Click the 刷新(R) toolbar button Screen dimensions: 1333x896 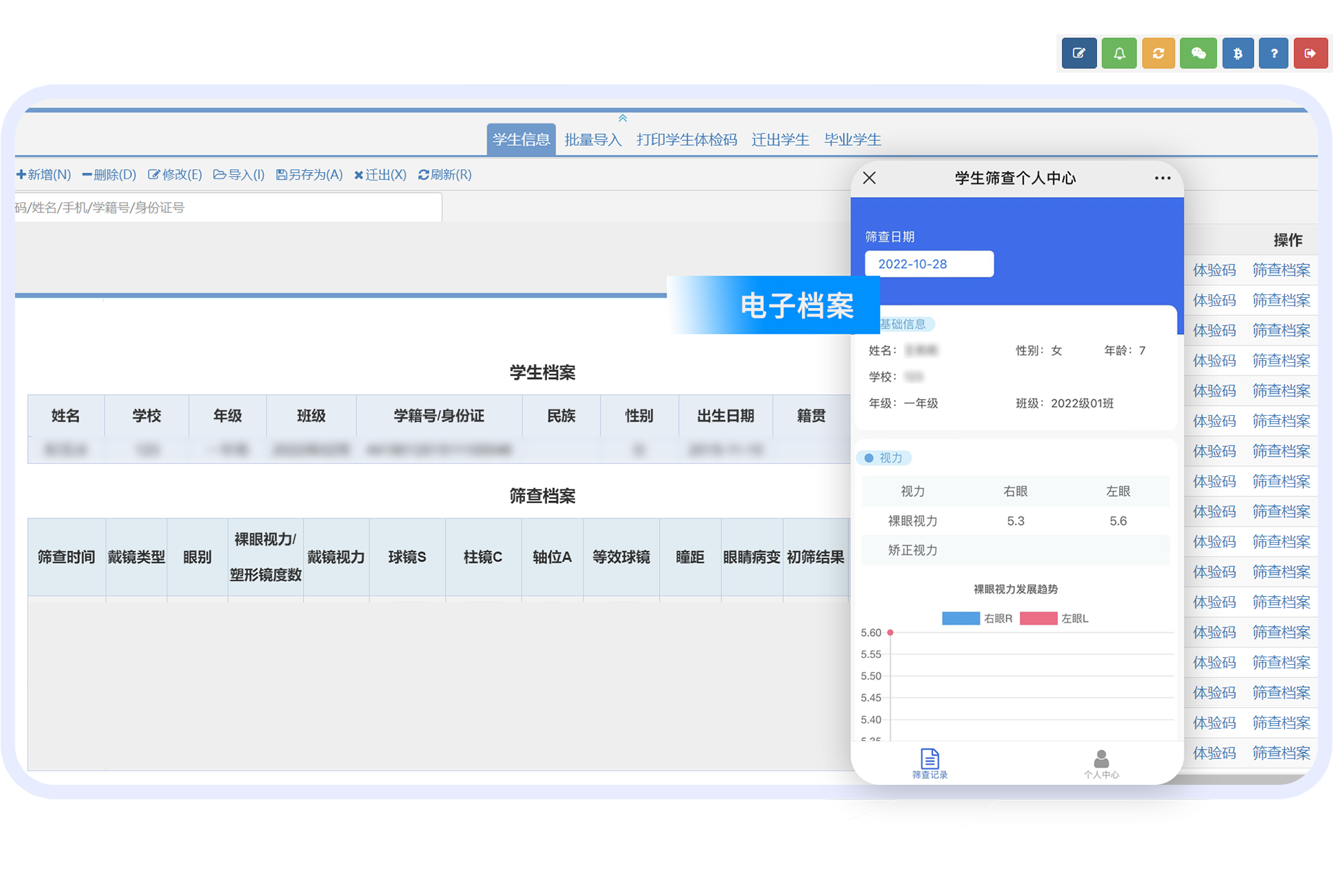pyautogui.click(x=445, y=175)
